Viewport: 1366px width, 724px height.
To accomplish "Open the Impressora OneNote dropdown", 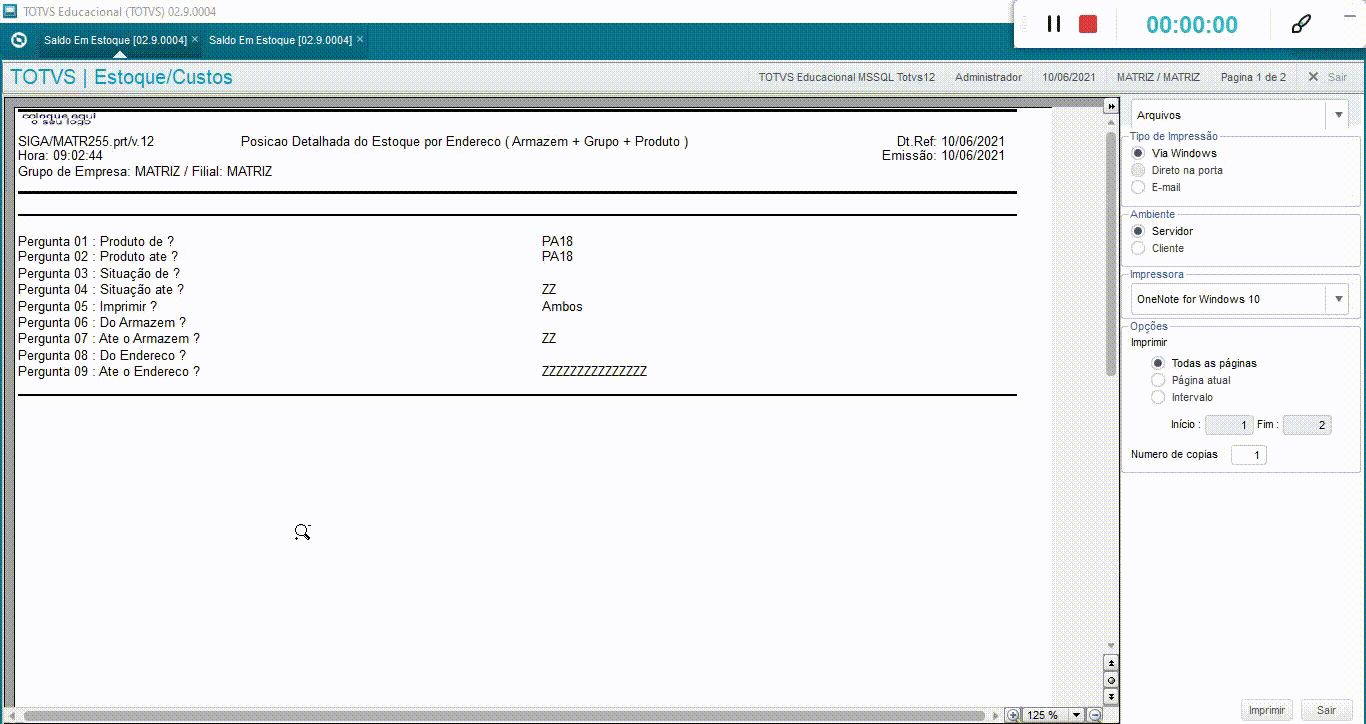I will 1339,299.
